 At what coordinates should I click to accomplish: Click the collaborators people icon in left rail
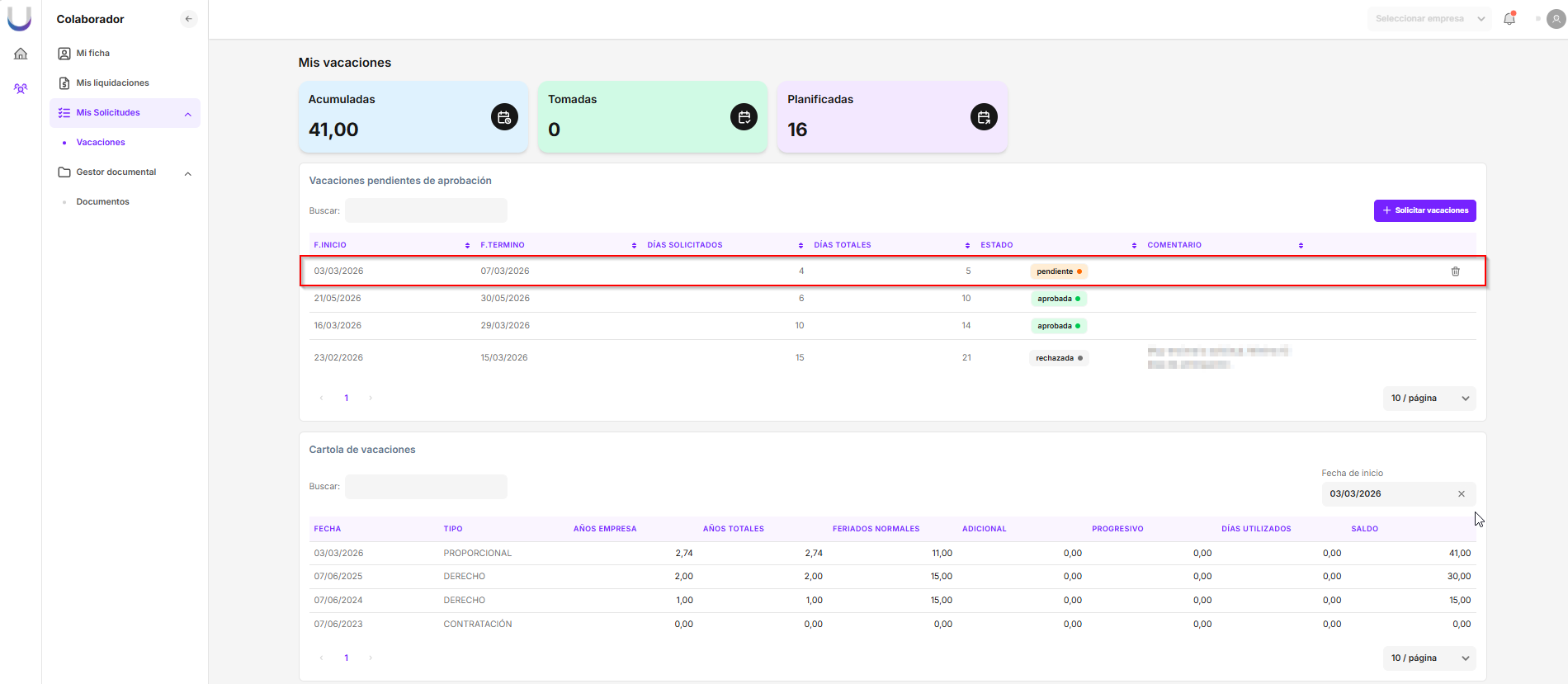point(21,88)
